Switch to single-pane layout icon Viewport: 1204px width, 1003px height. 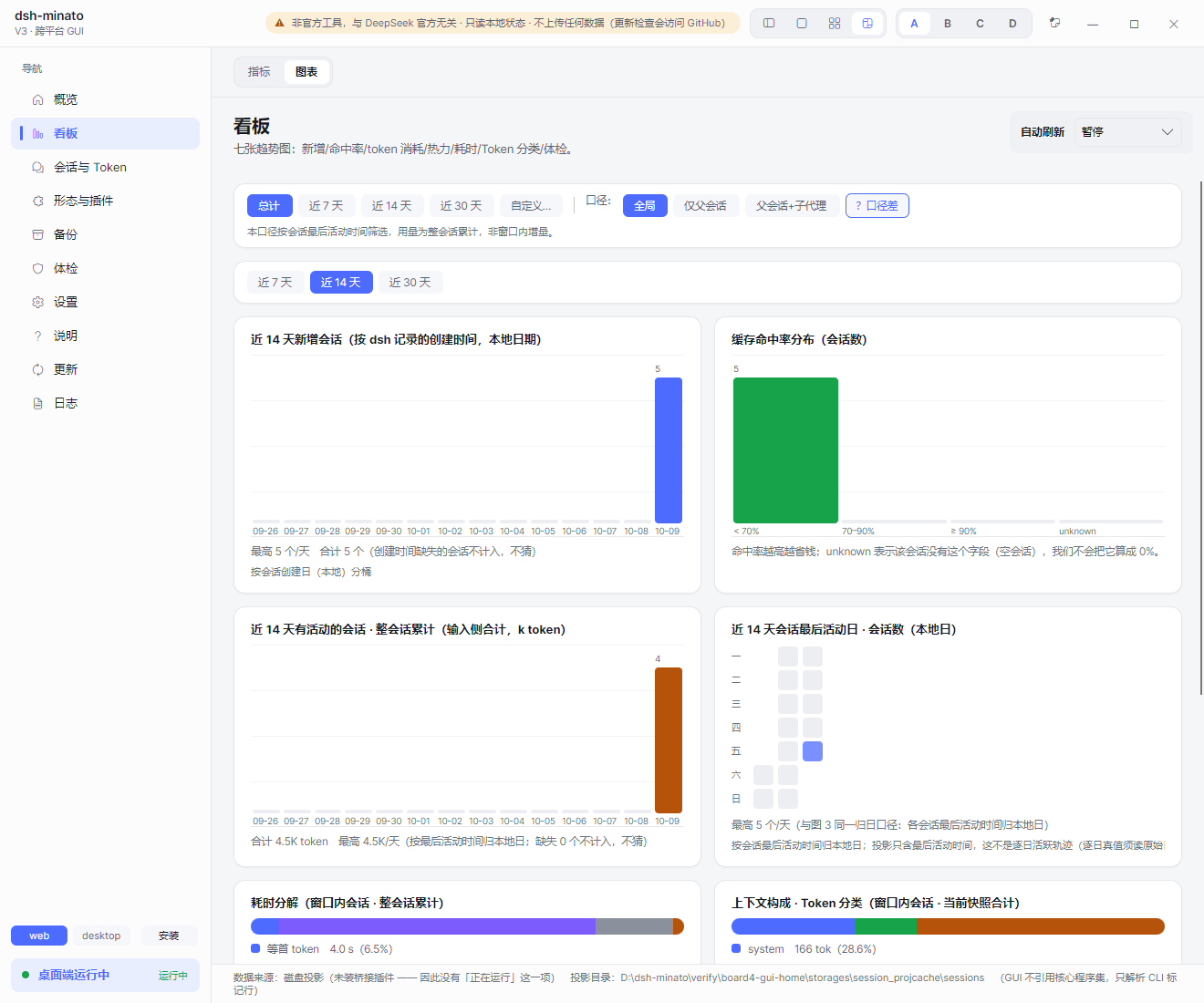click(802, 24)
